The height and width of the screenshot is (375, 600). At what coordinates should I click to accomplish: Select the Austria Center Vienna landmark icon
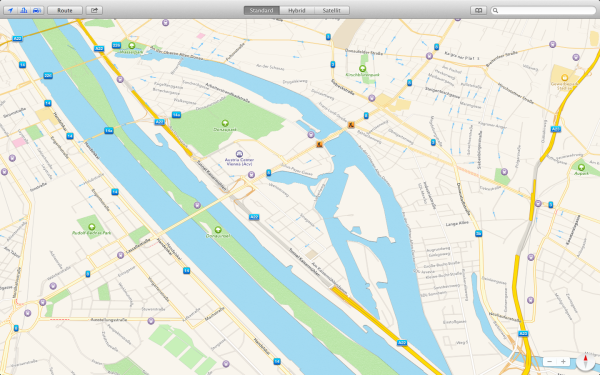[x=239, y=154]
